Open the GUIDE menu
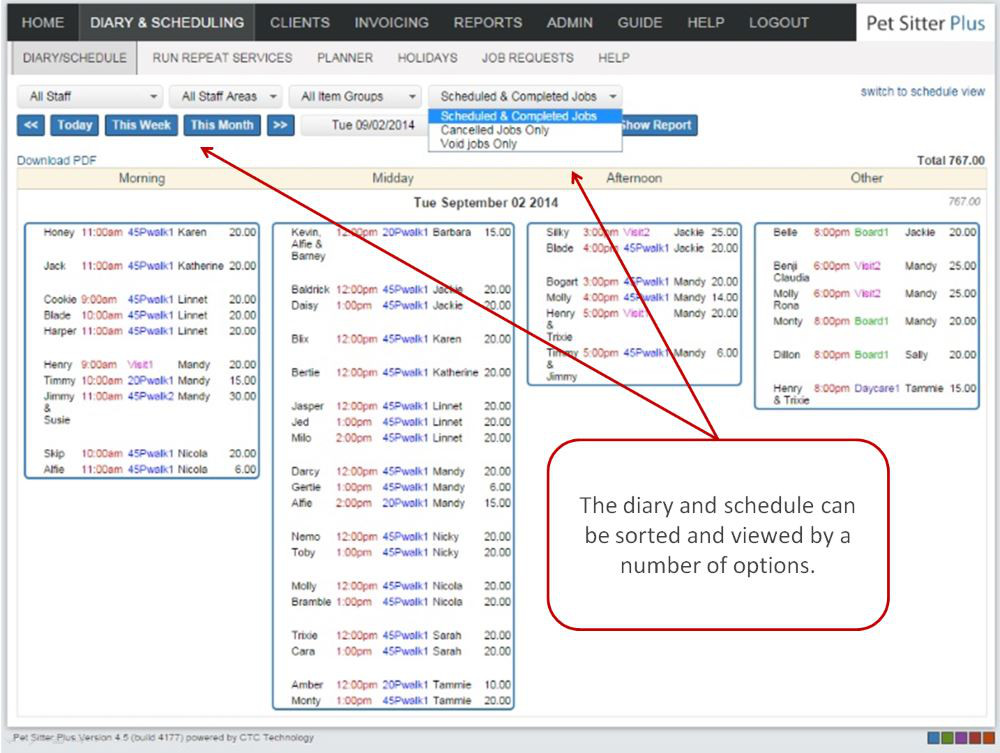This screenshot has width=1000, height=753. (640, 22)
